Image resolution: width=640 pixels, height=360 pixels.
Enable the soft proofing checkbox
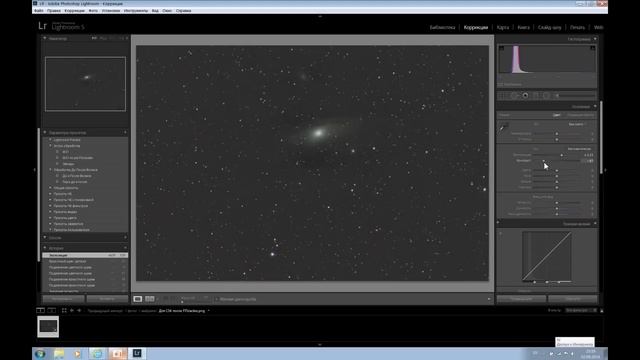click(x=500, y=84)
